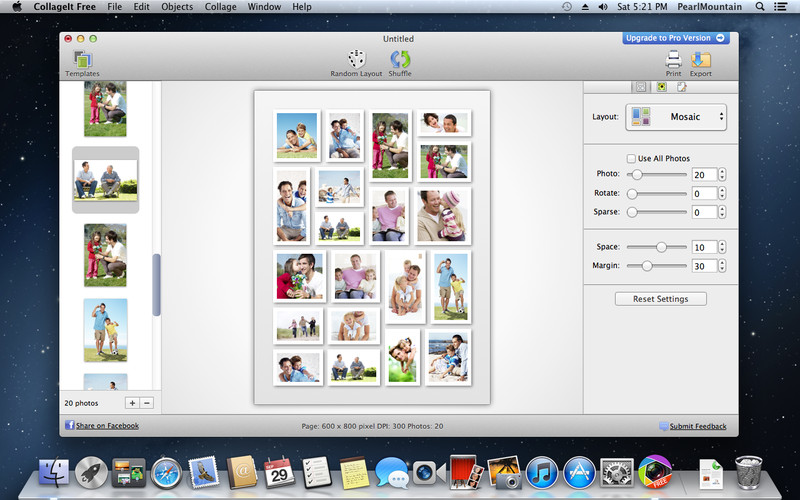Open Launchpad from the Dock
This screenshot has height=500, width=800.
tap(91, 472)
